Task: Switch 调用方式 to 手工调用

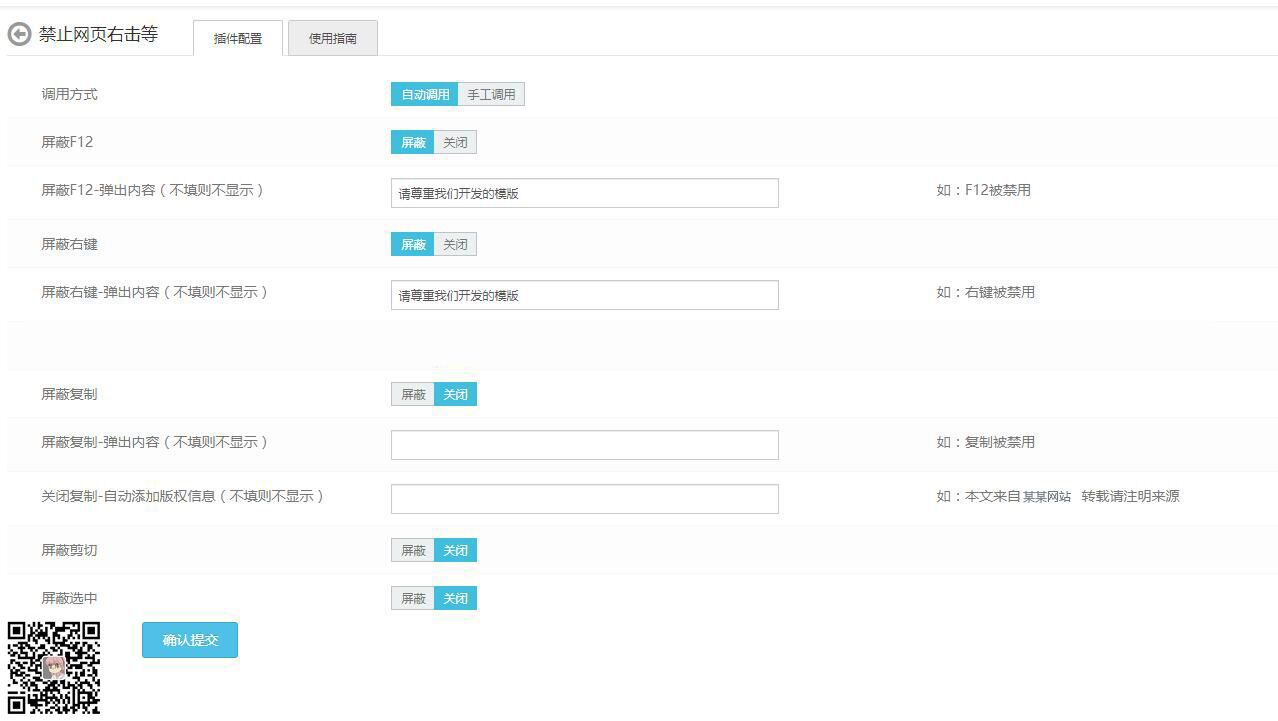Action: (491, 93)
